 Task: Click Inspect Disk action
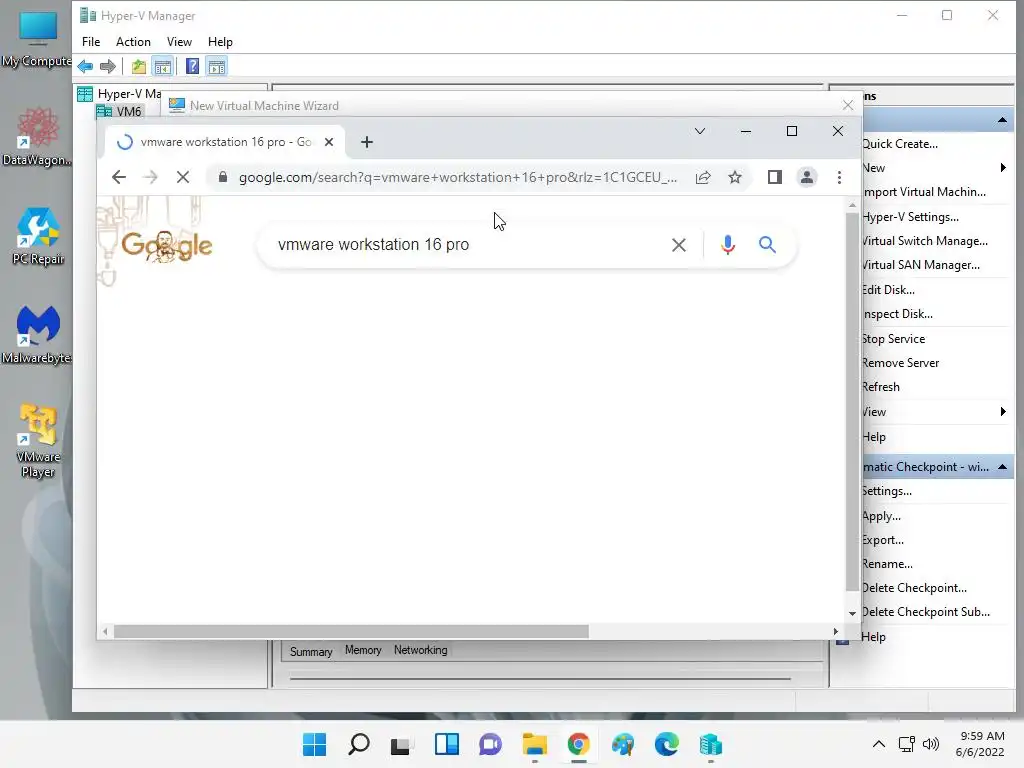point(897,314)
